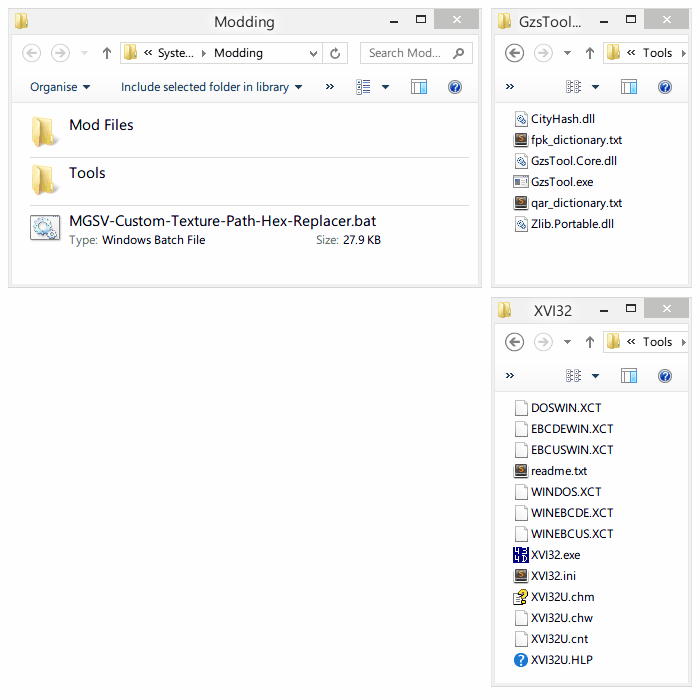Change view layout icon in GzsTool window
The height and width of the screenshot is (700, 700).
pyautogui.click(x=573, y=87)
